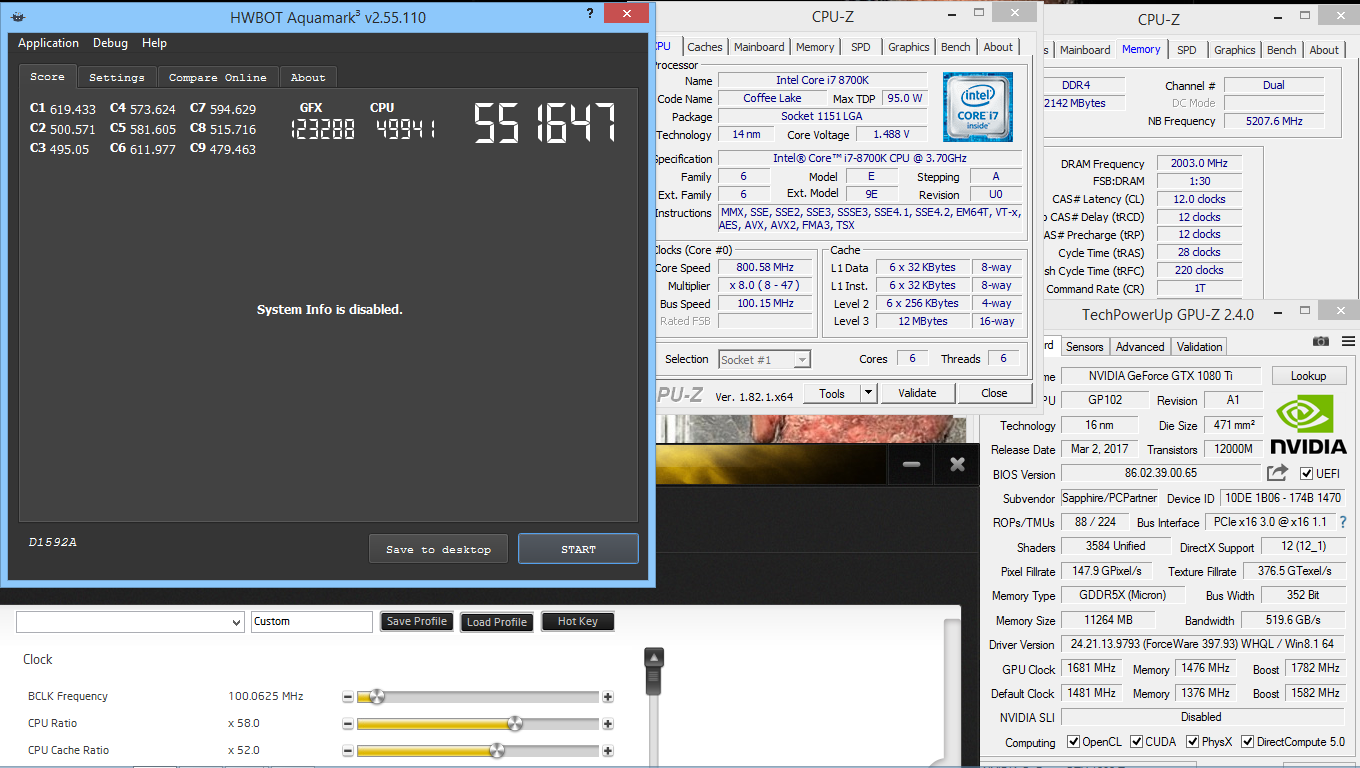1360x768 pixels.
Task: Click the CPU Ratio slider handle
Action: point(515,724)
